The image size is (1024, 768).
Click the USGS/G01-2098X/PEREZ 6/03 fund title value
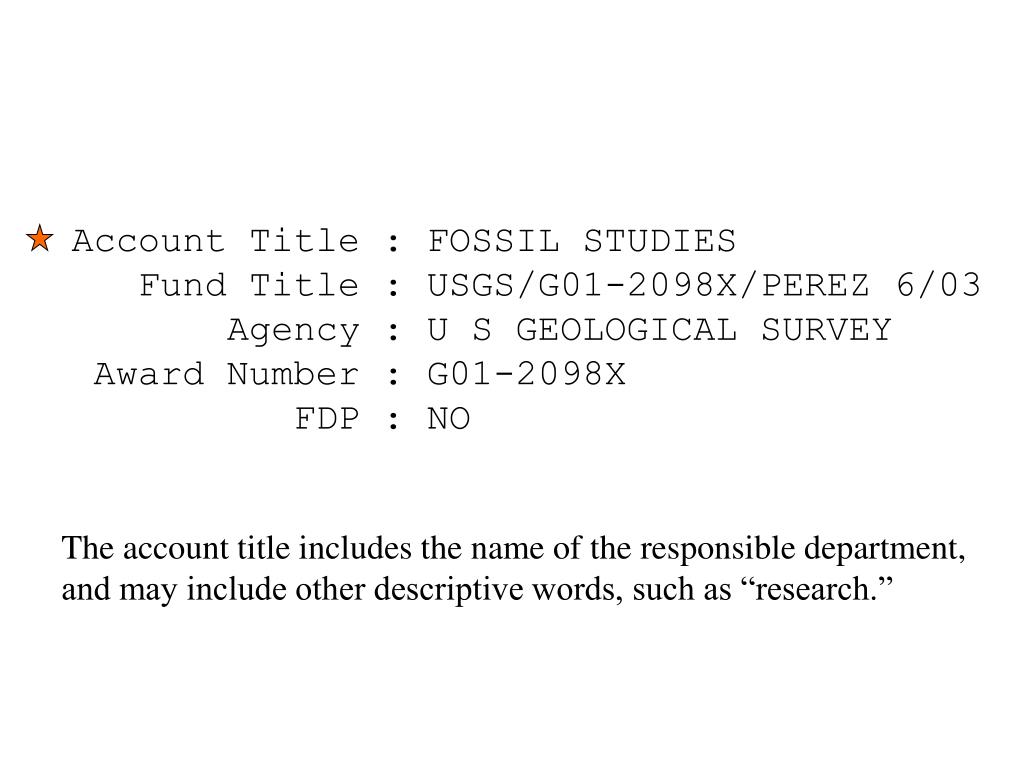pyautogui.click(x=704, y=286)
